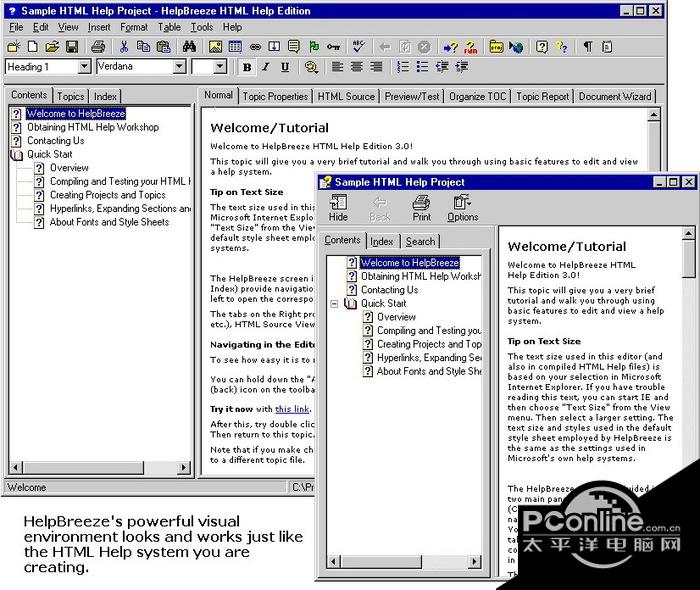
Task: Open the Preview/Test tab
Action: 412,96
